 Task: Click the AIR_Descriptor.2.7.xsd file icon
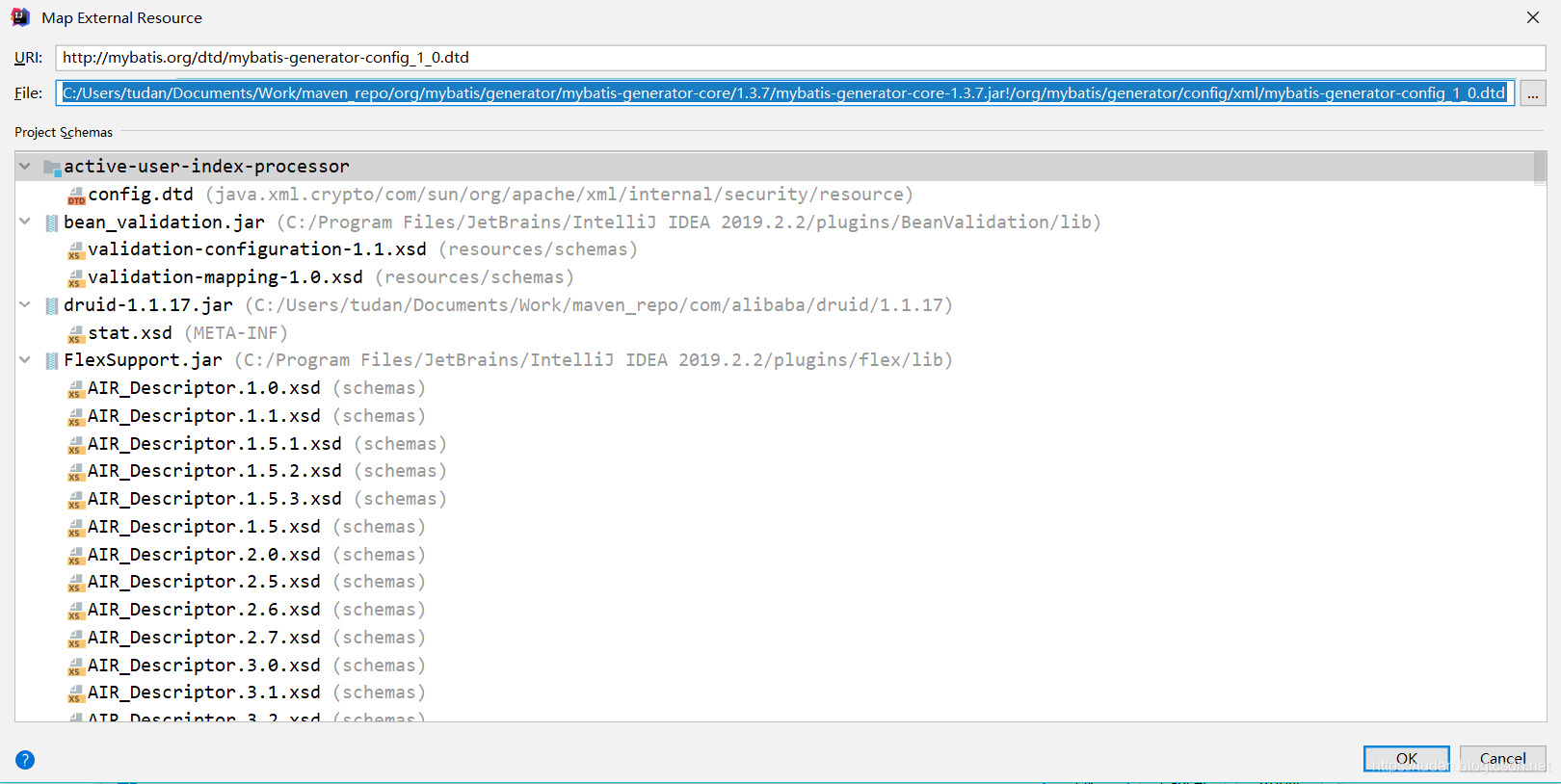[76, 639]
